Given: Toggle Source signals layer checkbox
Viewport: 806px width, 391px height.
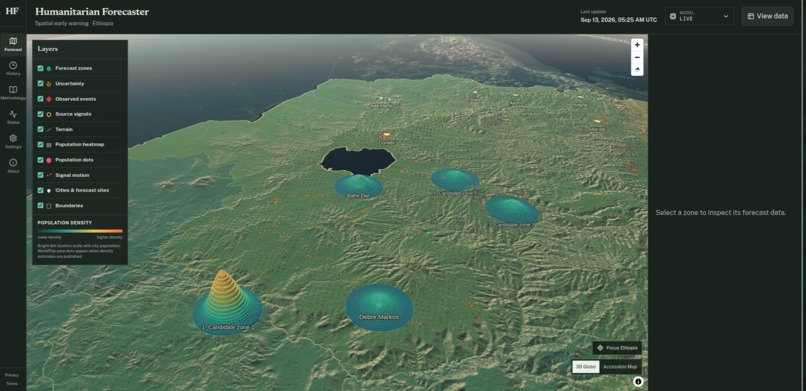Looking at the screenshot, I should pos(41,114).
